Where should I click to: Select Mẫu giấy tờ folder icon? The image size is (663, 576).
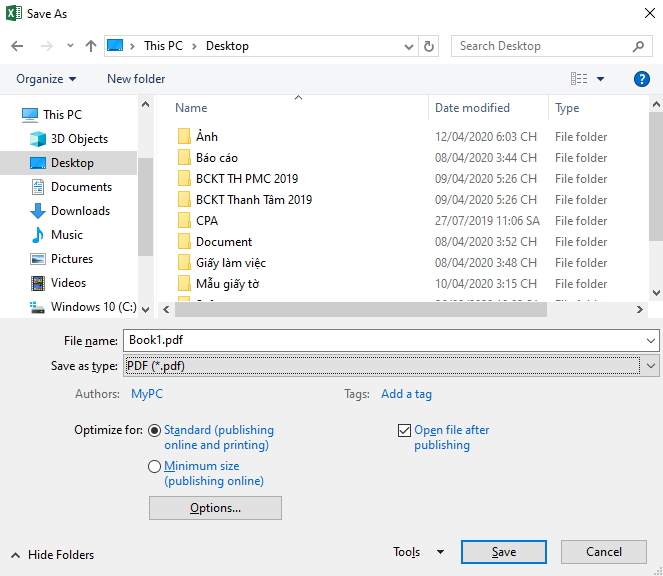point(184,283)
